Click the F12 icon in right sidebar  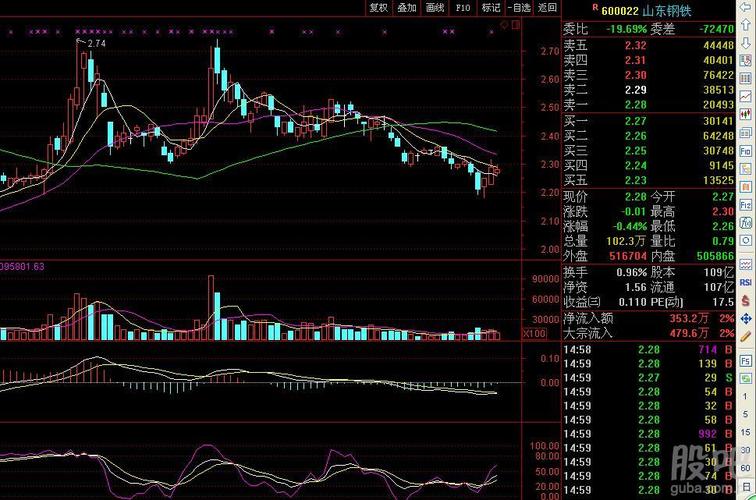(x=745, y=205)
